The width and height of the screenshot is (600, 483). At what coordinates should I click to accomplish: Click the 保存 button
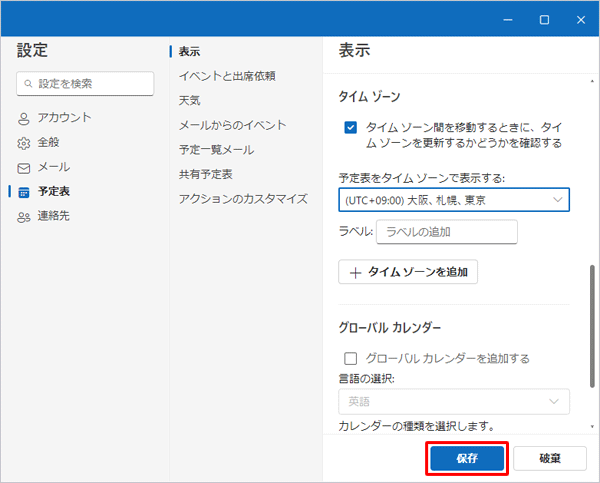click(467, 458)
